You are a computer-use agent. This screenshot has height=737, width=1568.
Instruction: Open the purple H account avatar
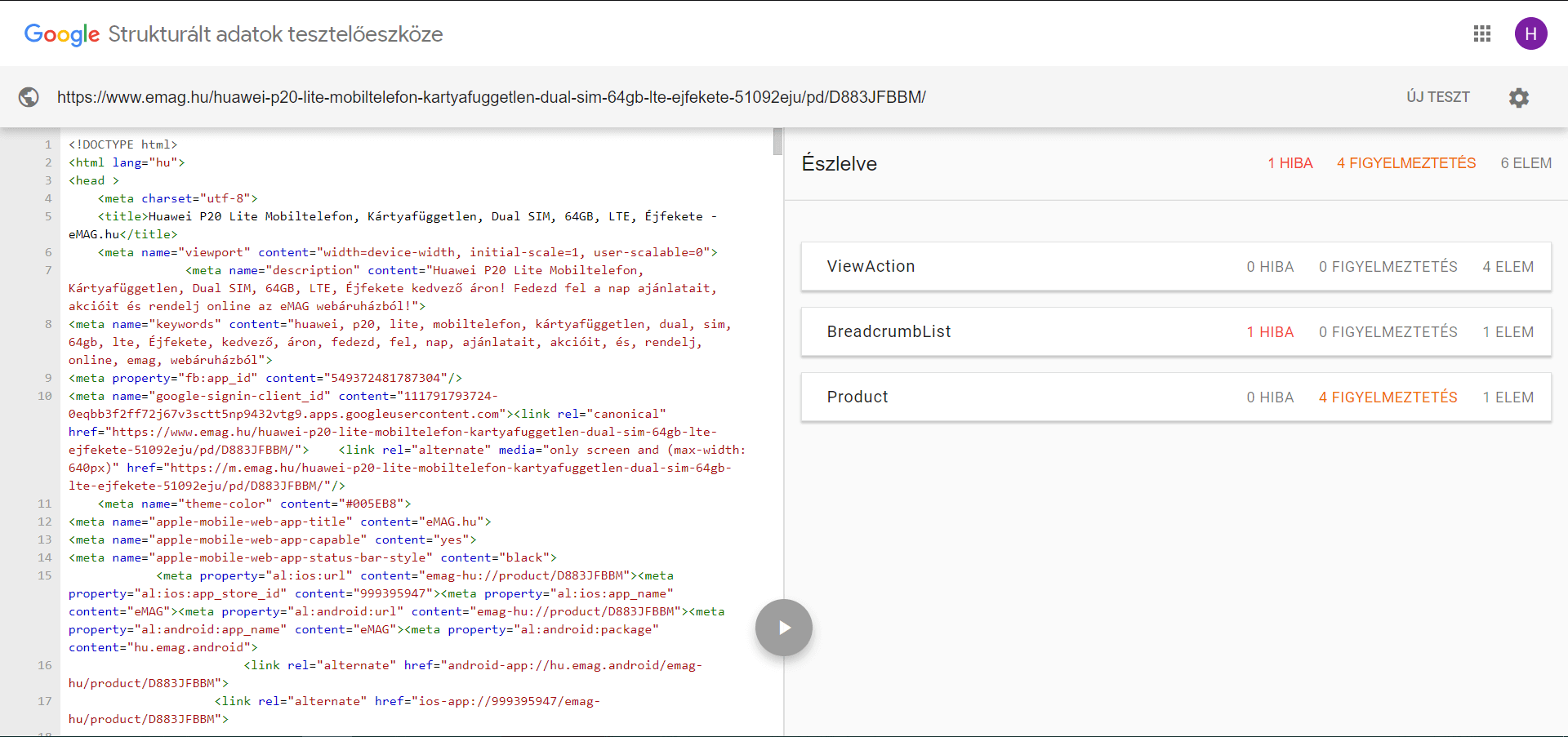tap(1530, 33)
